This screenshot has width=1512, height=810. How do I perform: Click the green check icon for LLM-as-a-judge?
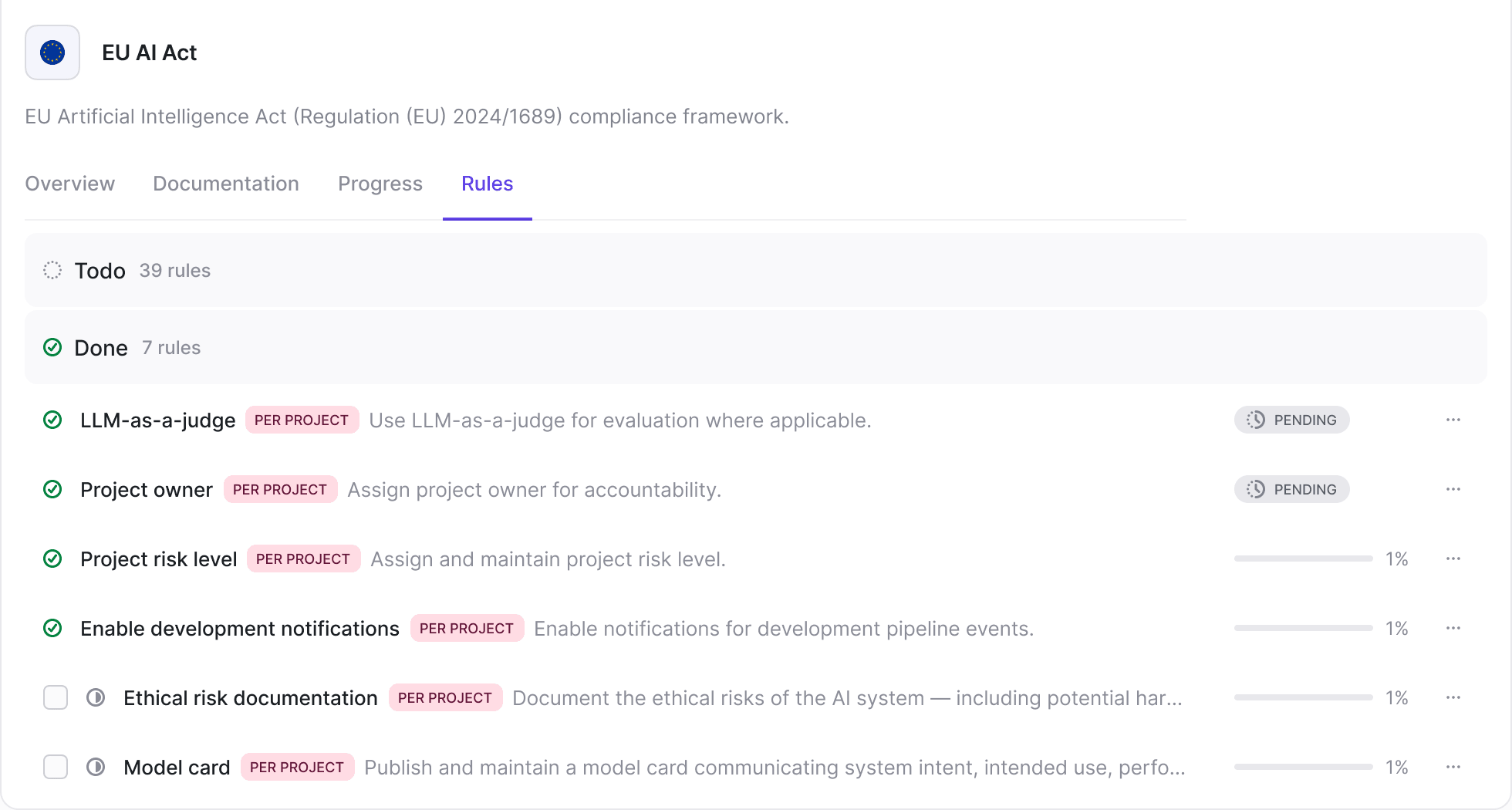(52, 420)
